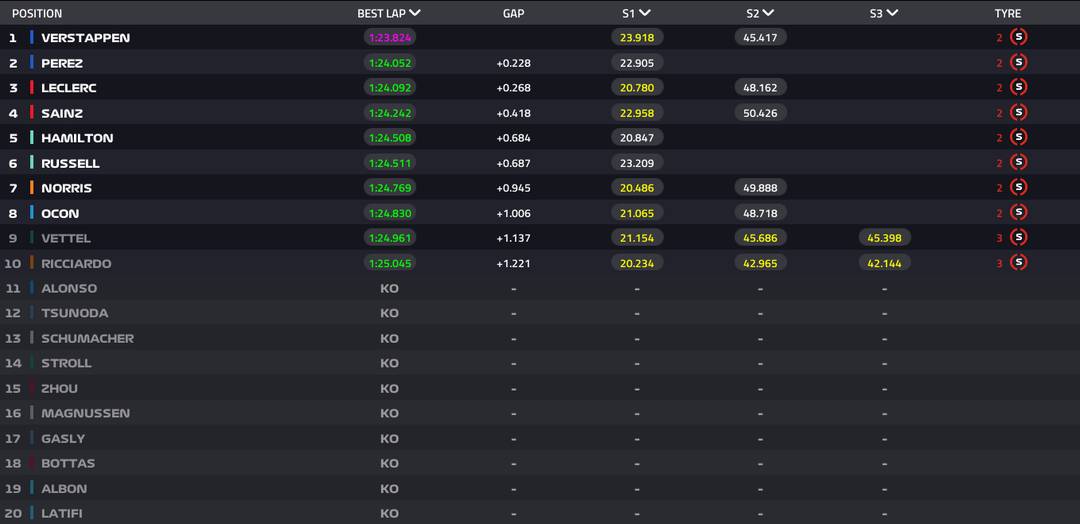The height and width of the screenshot is (524, 1080).
Task: Select ALONSO driver name
Action: click(x=69, y=289)
